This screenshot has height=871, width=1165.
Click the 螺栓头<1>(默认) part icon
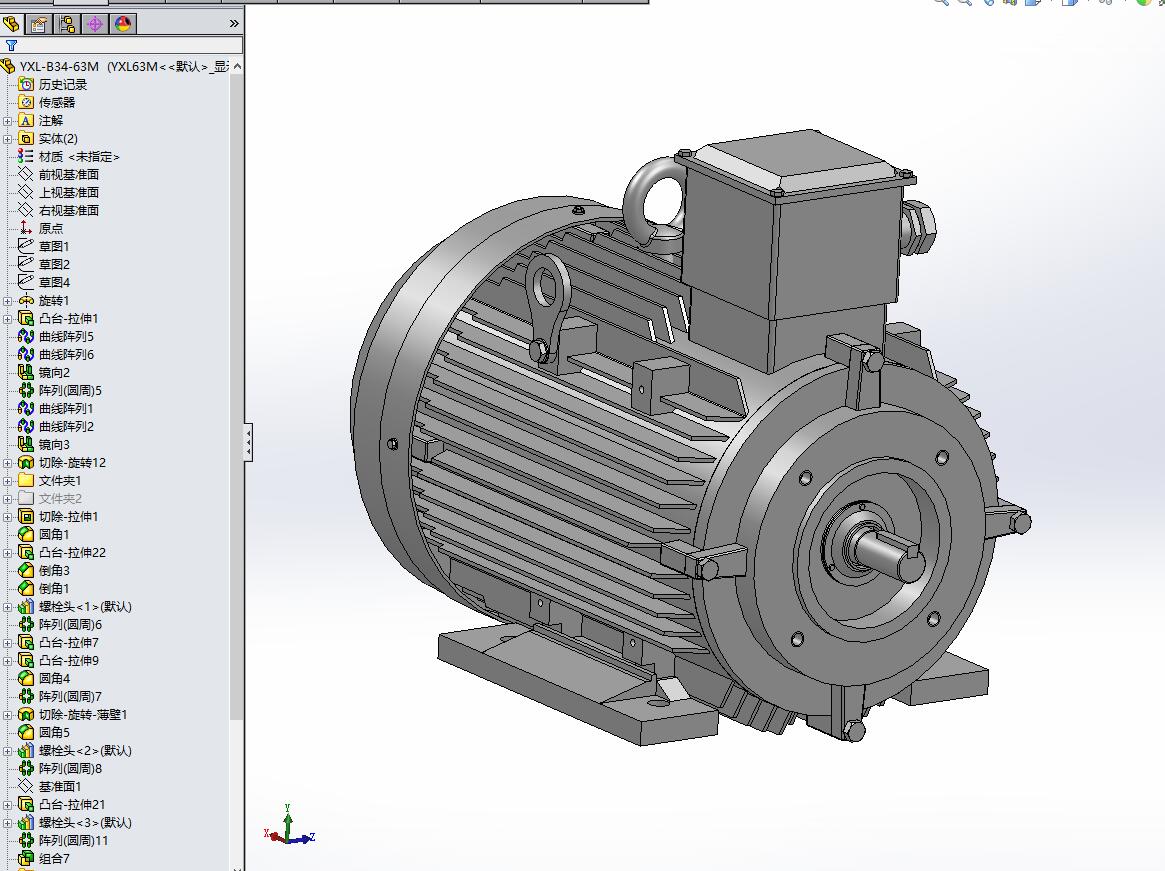[26, 606]
